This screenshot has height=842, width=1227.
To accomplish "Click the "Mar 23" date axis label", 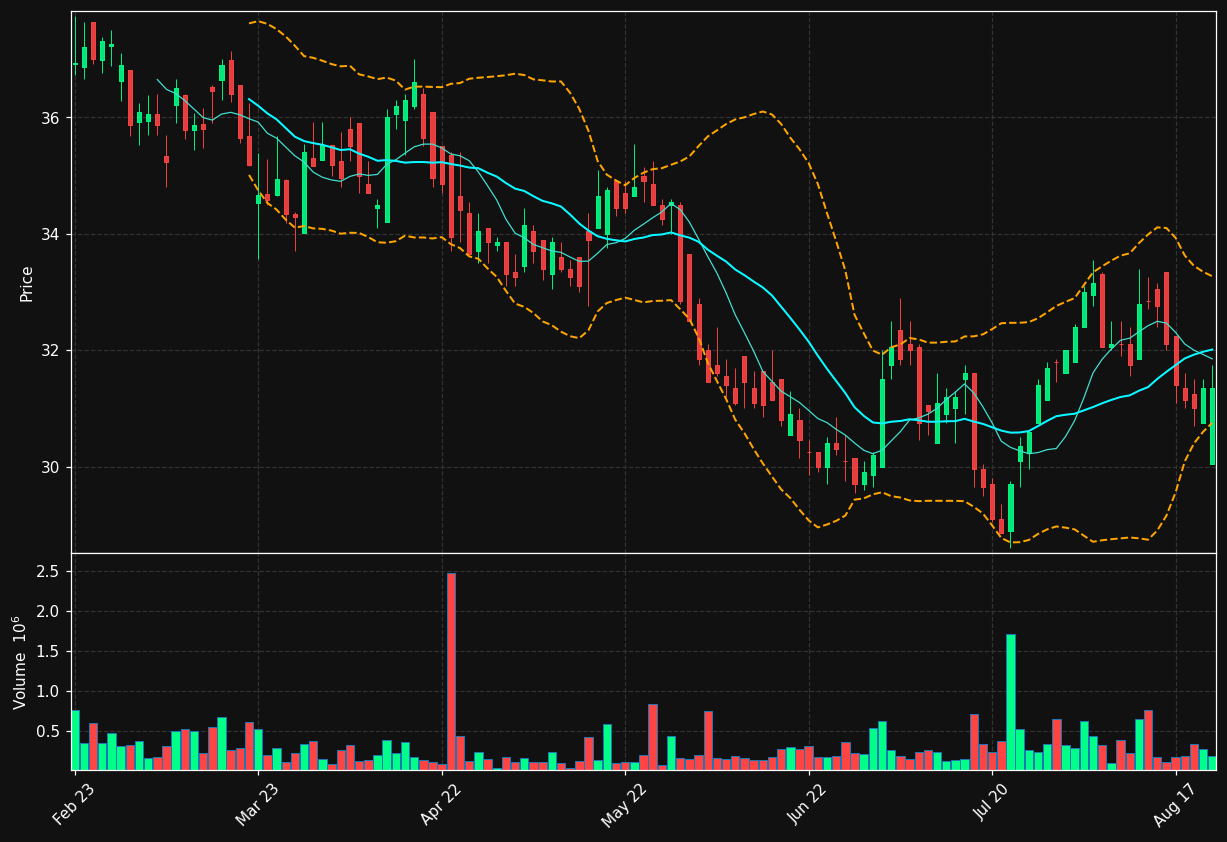I will pyautogui.click(x=258, y=802).
